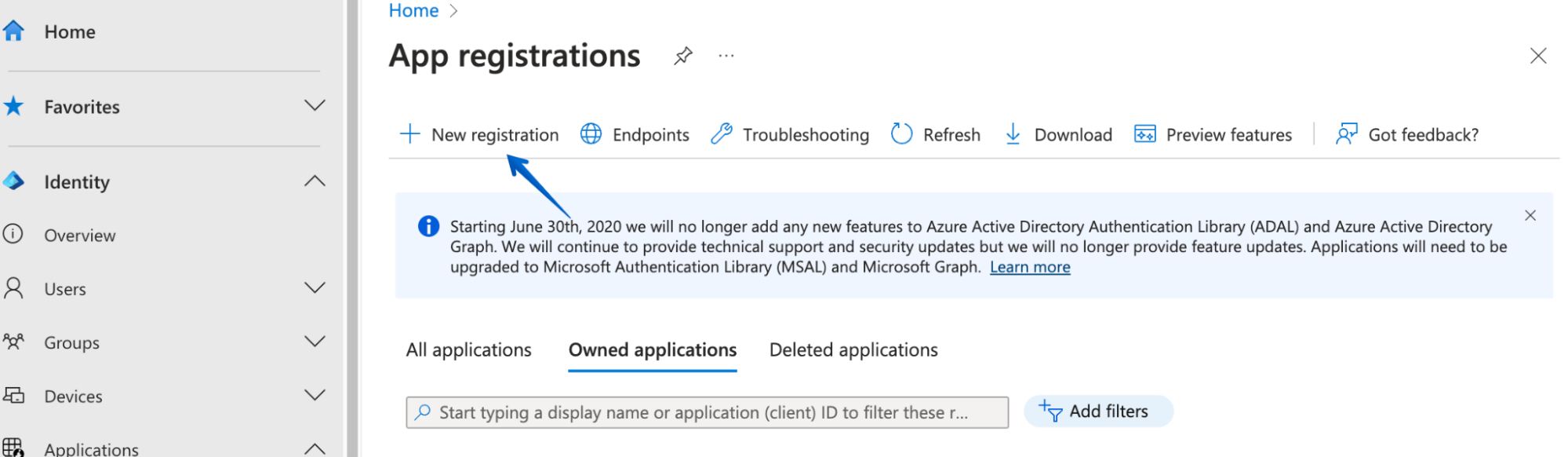Click the Add filters button

[1097, 411]
